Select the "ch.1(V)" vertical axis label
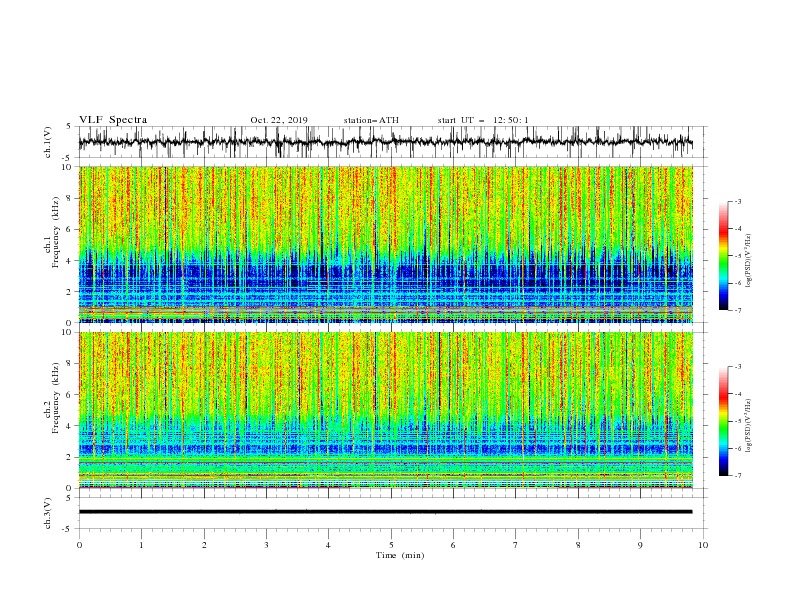Screen dimensions: 792x612 (x=48, y=142)
